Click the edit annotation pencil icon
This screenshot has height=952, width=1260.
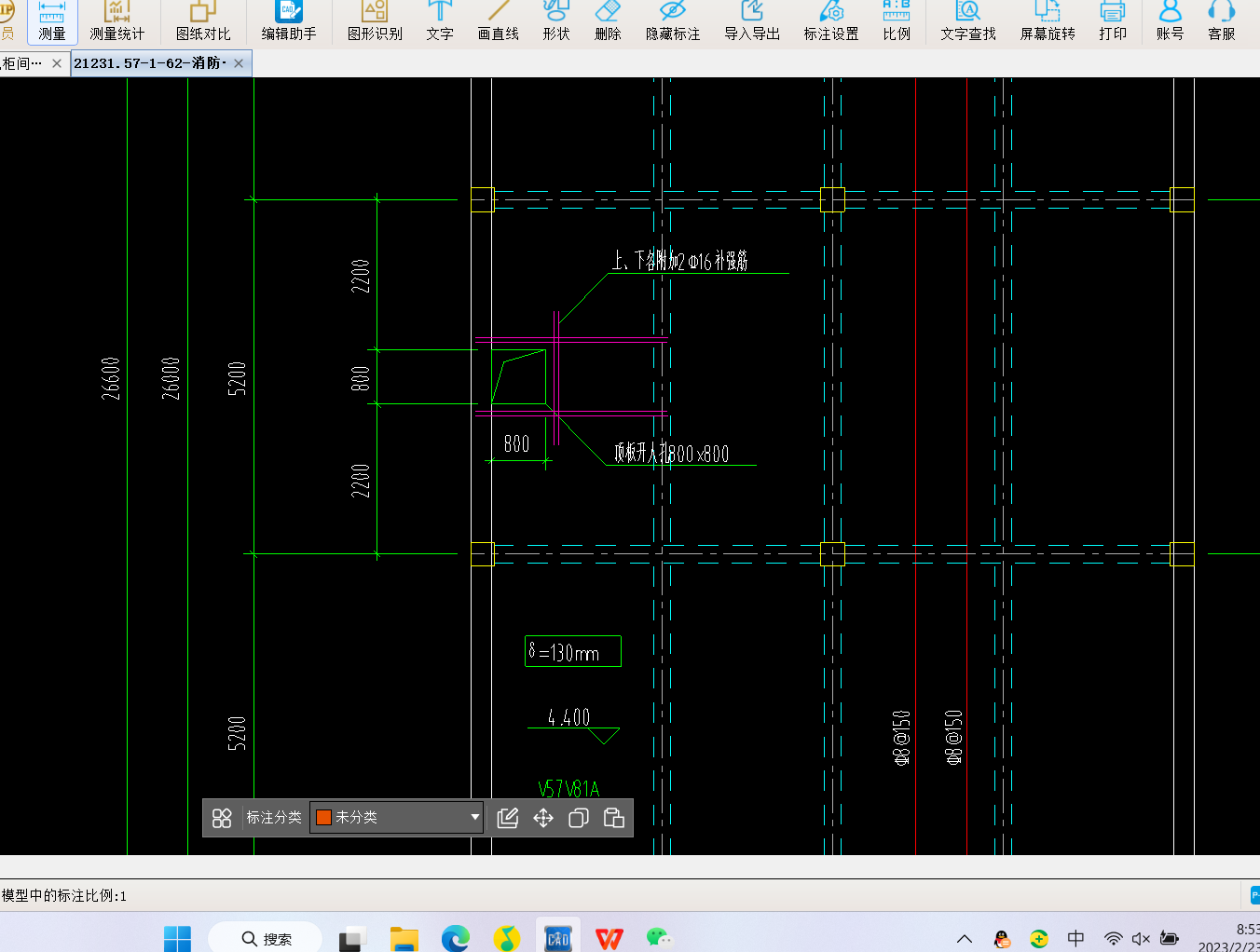508,818
